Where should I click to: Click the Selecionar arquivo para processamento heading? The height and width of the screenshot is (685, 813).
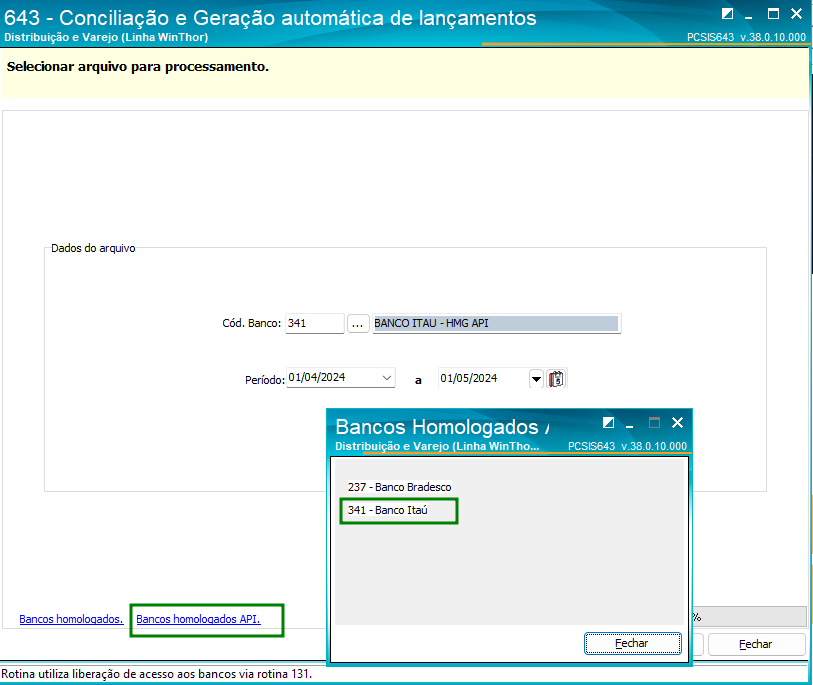138,67
